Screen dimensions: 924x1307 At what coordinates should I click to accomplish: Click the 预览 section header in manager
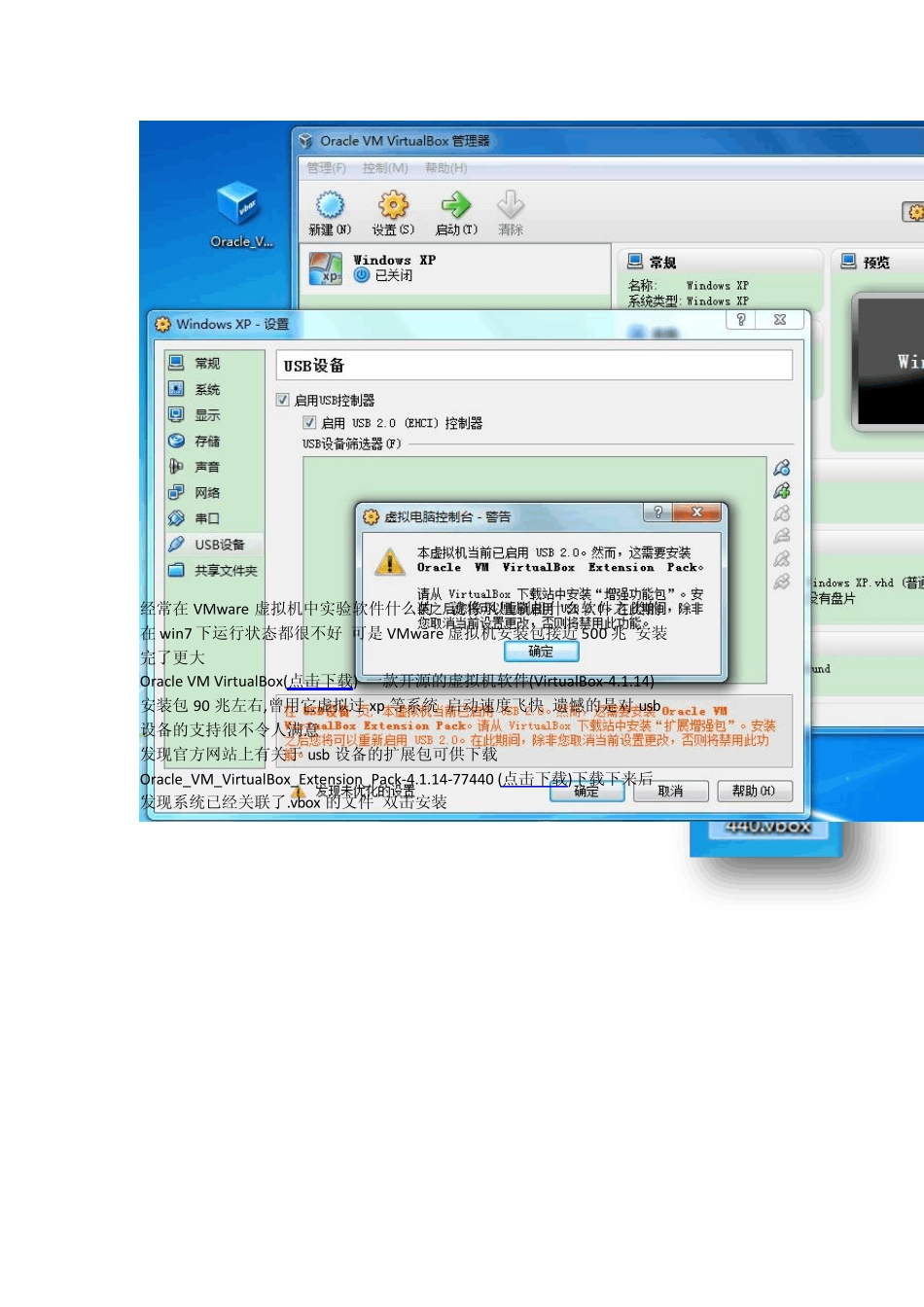pos(876,263)
